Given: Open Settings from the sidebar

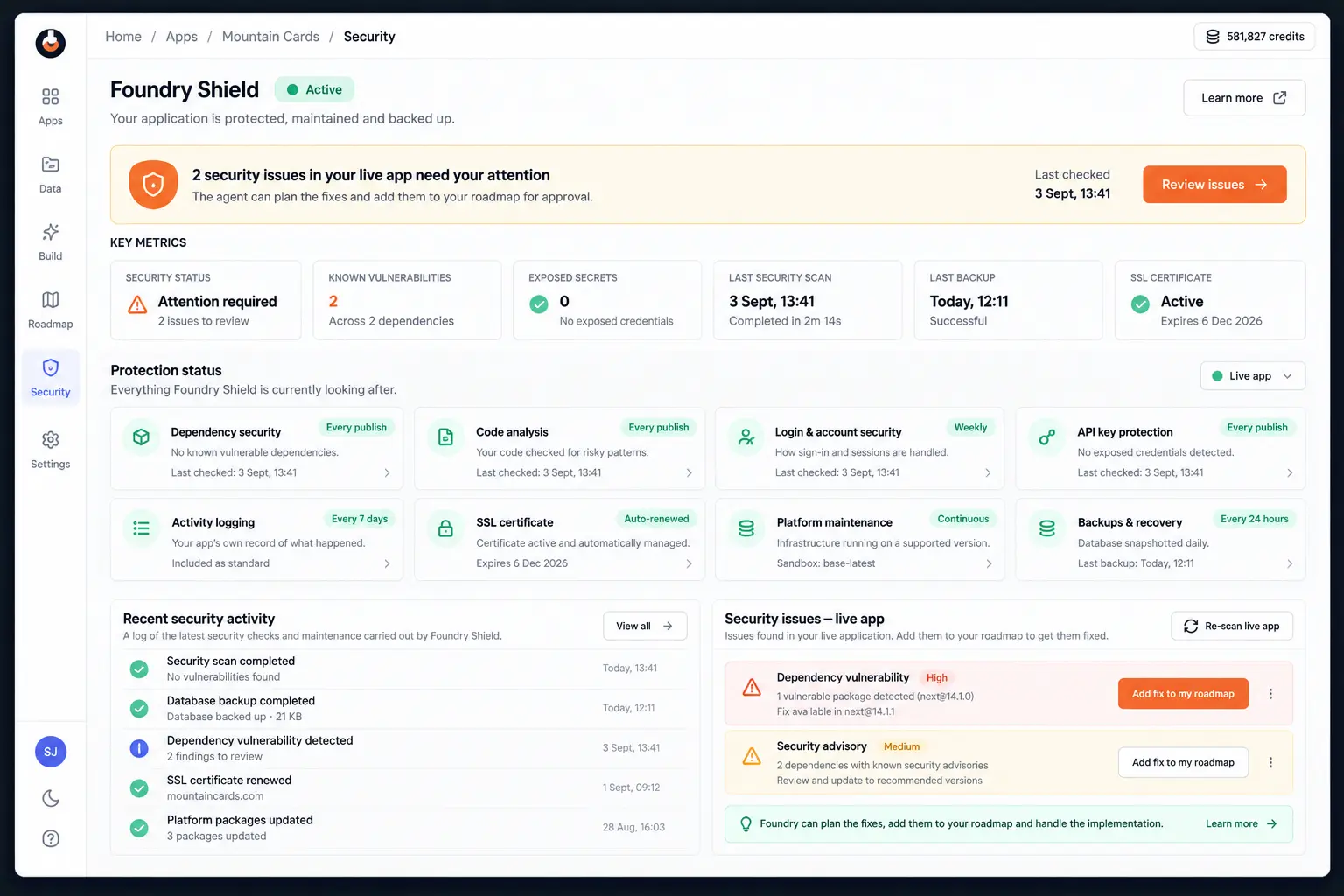Looking at the screenshot, I should [x=51, y=450].
